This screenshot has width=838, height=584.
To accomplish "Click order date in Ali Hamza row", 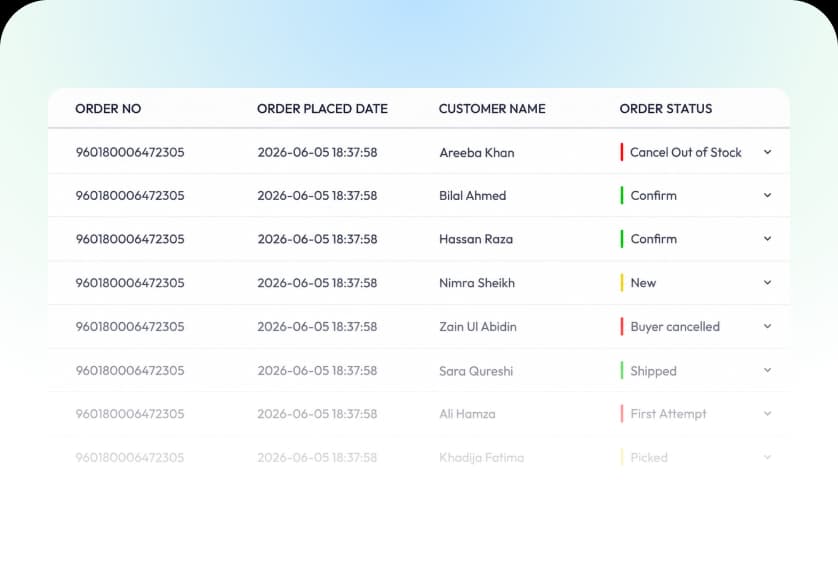I will [x=317, y=414].
